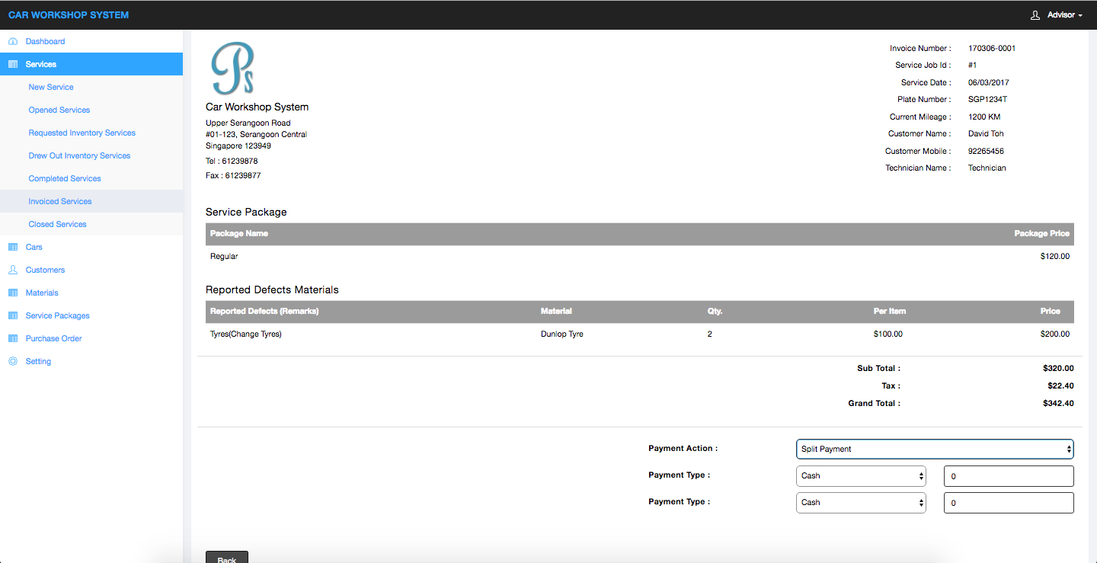Click the Cars icon in sidebar
The width and height of the screenshot is (1097, 563).
click(x=13, y=247)
